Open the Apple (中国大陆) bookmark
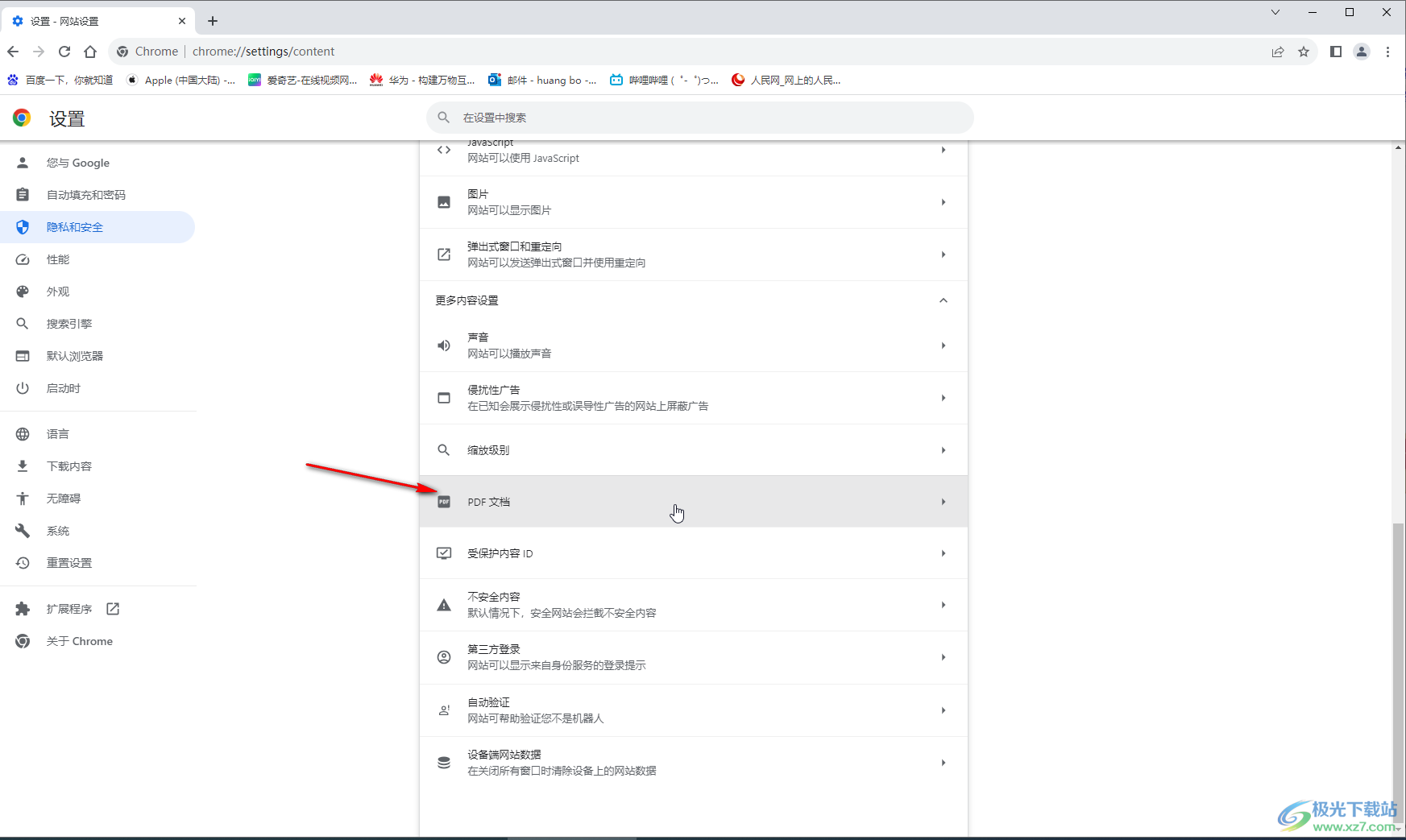The image size is (1406, 840). tap(181, 80)
